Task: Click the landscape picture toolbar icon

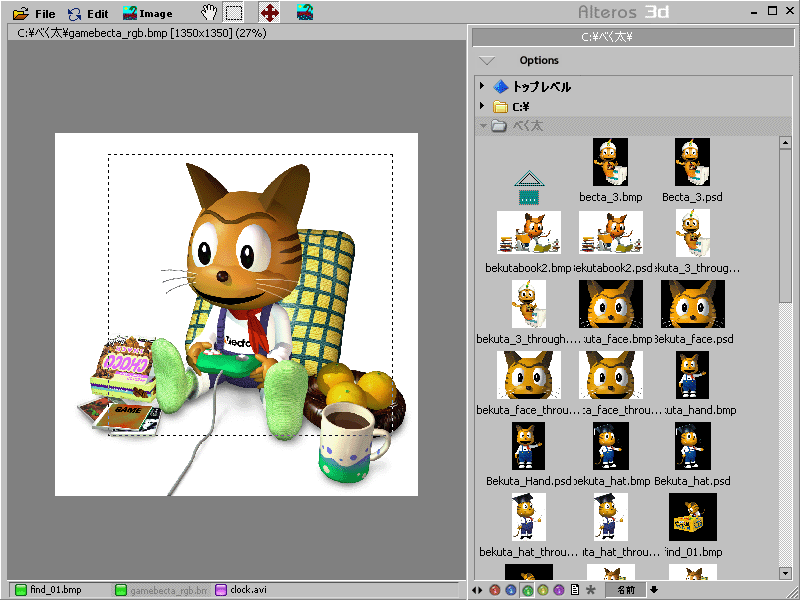Action: click(305, 13)
